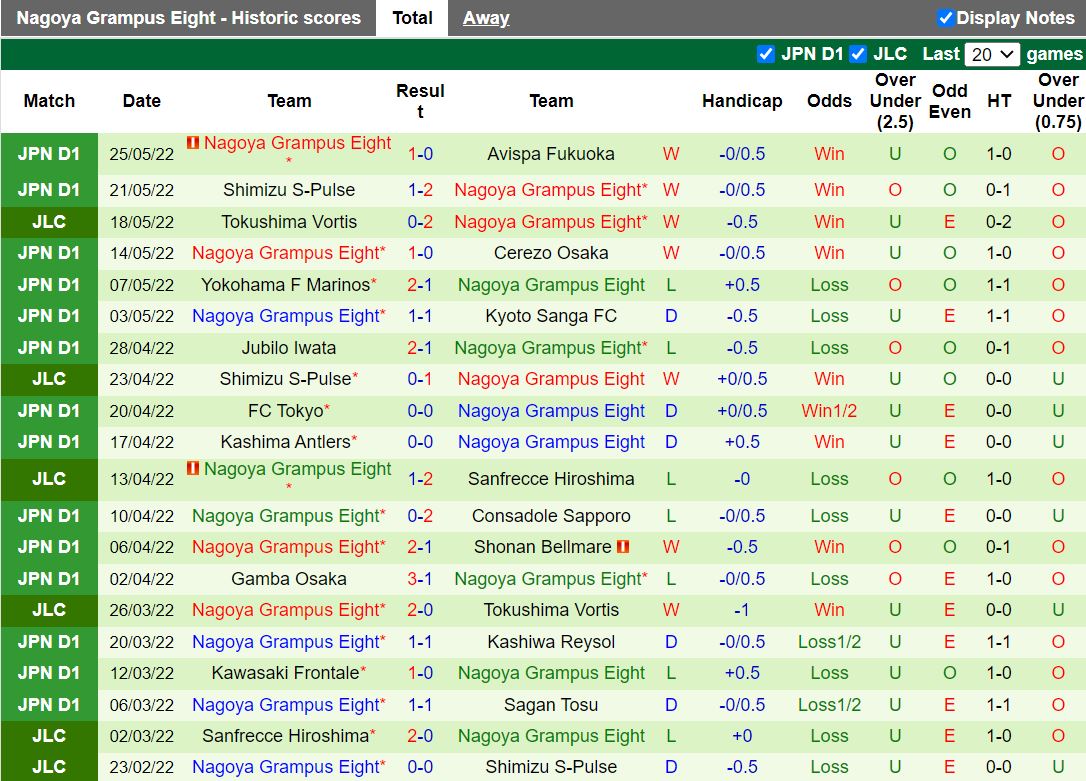Click the Over Under (2.5) column header
1086x781 pixels.
894,101
